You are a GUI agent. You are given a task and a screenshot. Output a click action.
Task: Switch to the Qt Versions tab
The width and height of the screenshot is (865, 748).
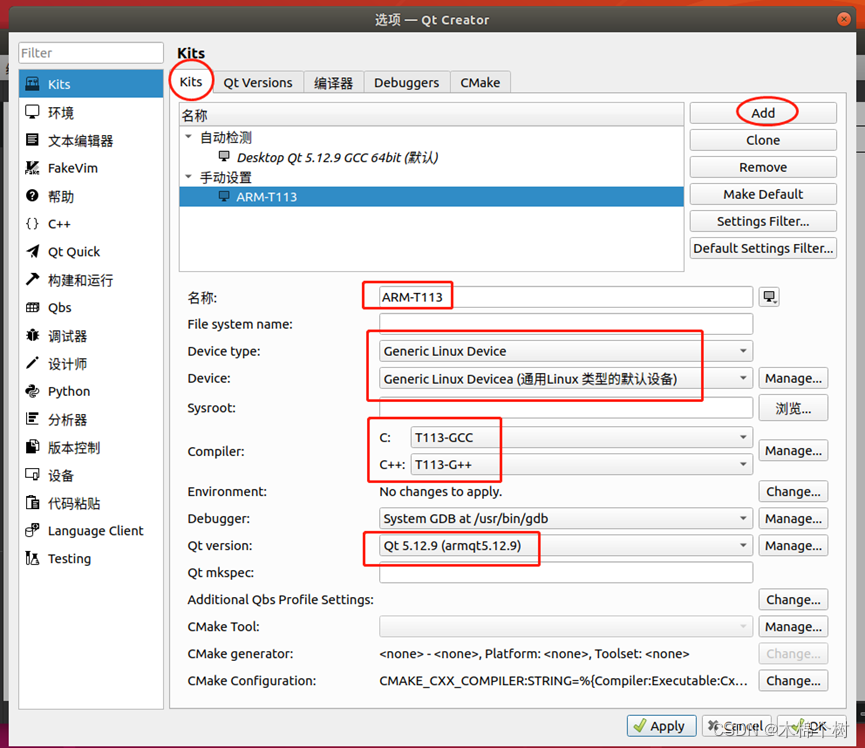point(258,82)
